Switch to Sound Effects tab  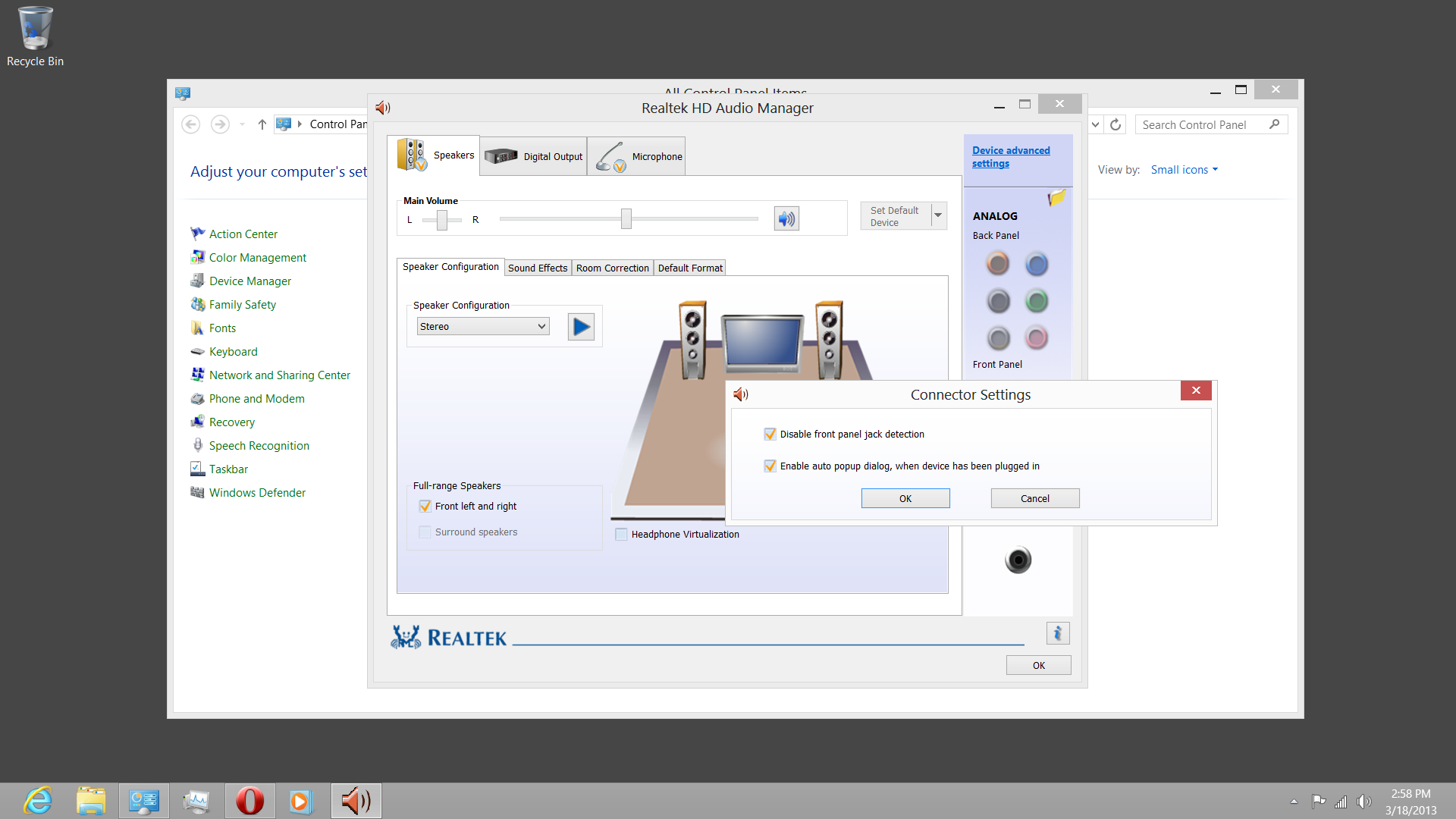[x=538, y=268]
